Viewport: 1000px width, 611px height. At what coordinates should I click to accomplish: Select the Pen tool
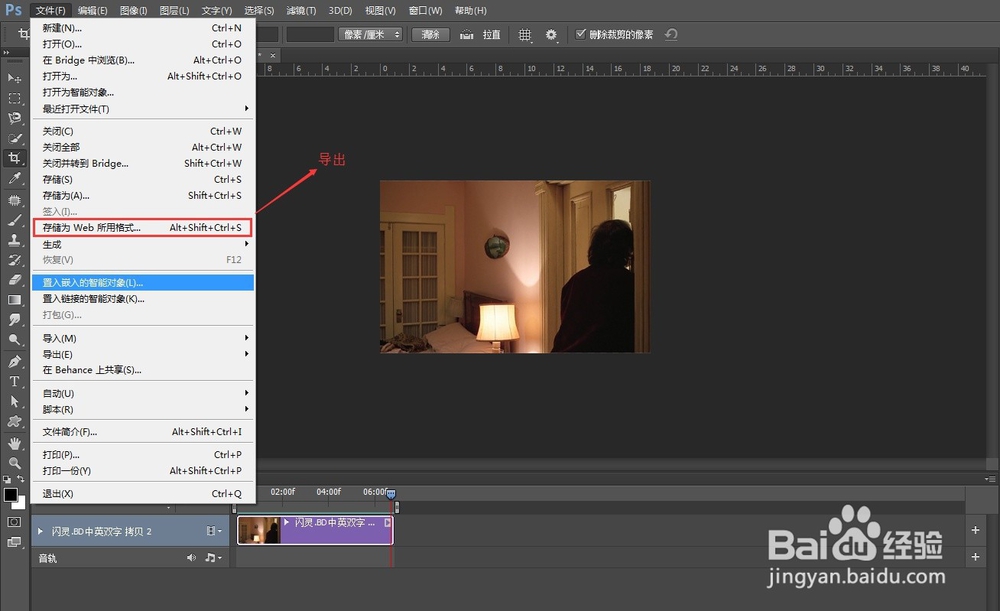[14, 362]
